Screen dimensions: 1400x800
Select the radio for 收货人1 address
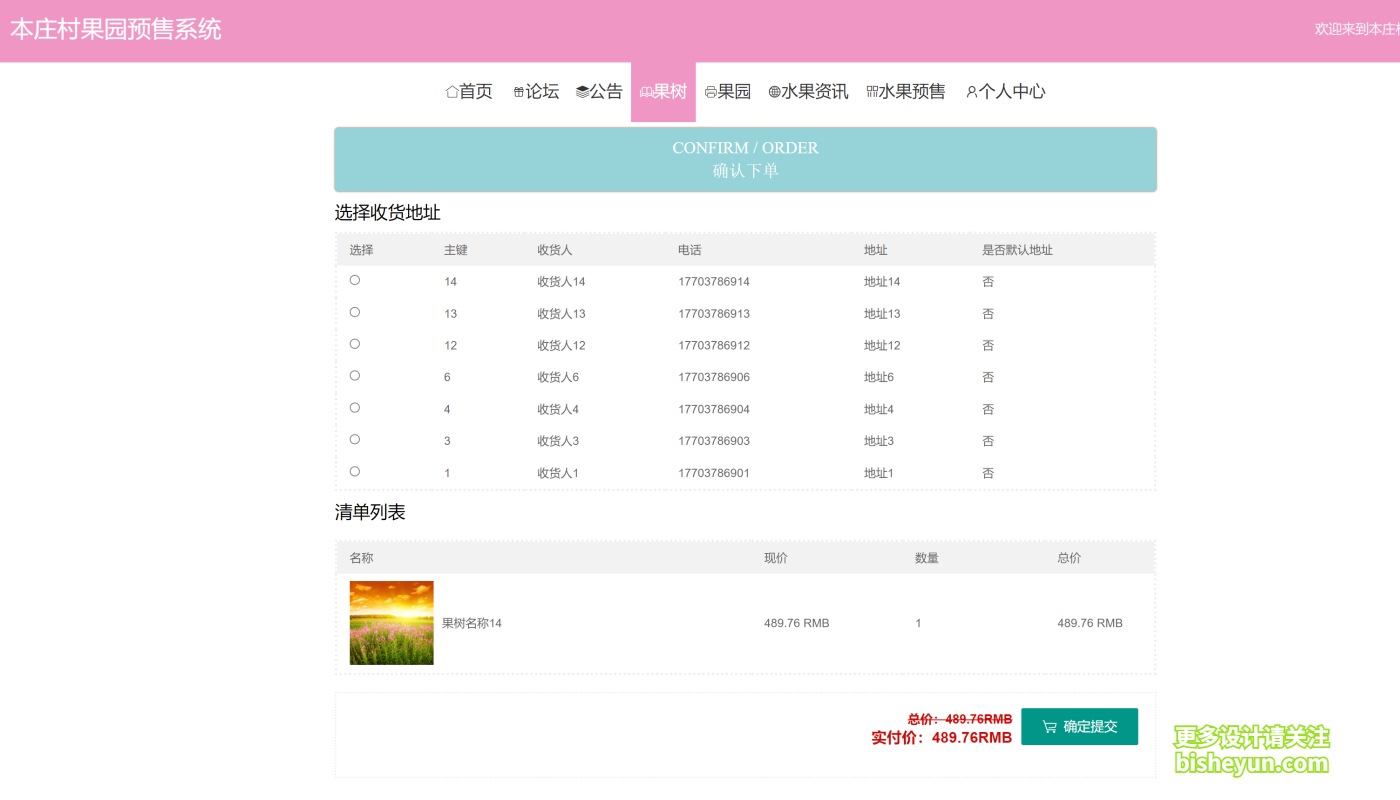pyautogui.click(x=355, y=472)
